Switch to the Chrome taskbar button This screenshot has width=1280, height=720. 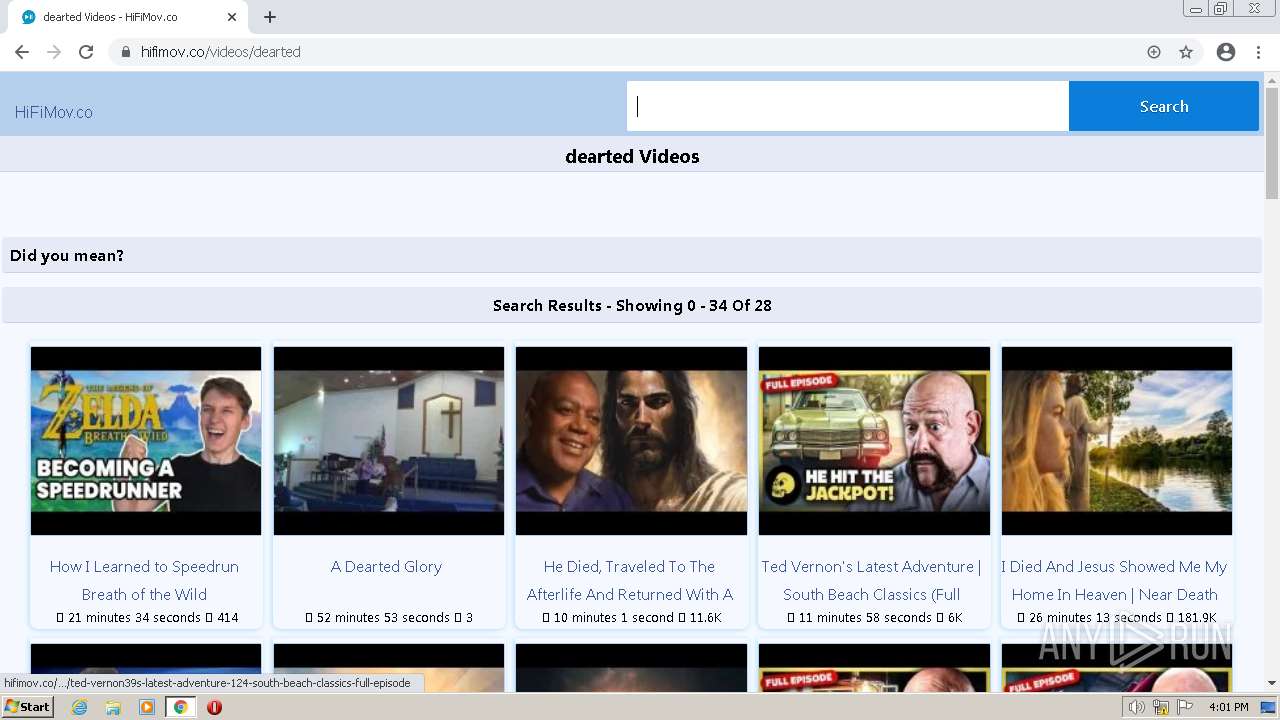[x=180, y=707]
